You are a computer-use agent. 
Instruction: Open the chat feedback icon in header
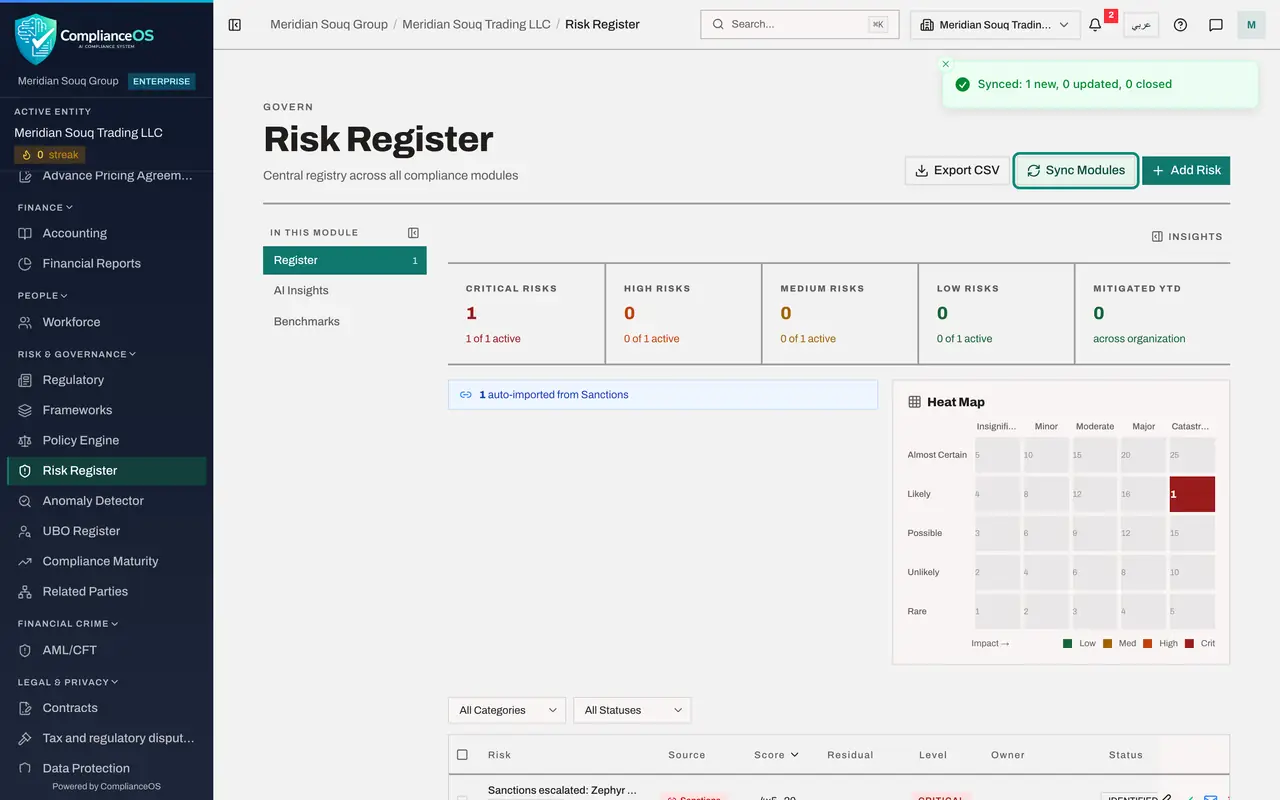pos(1216,25)
